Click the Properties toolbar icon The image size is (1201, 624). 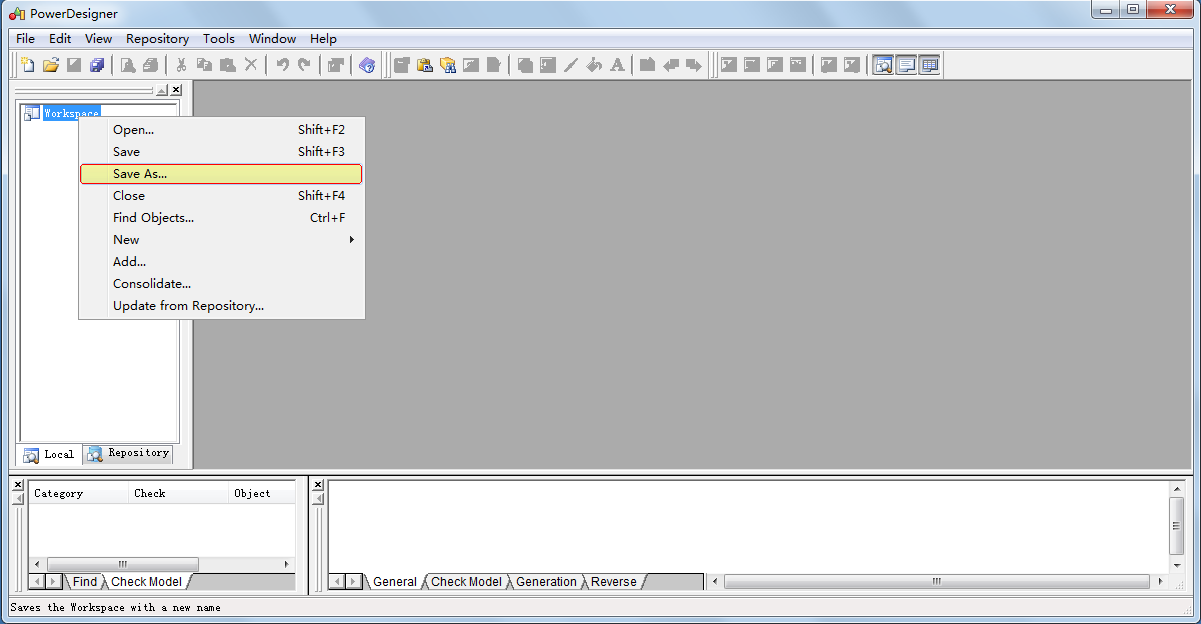(x=336, y=65)
